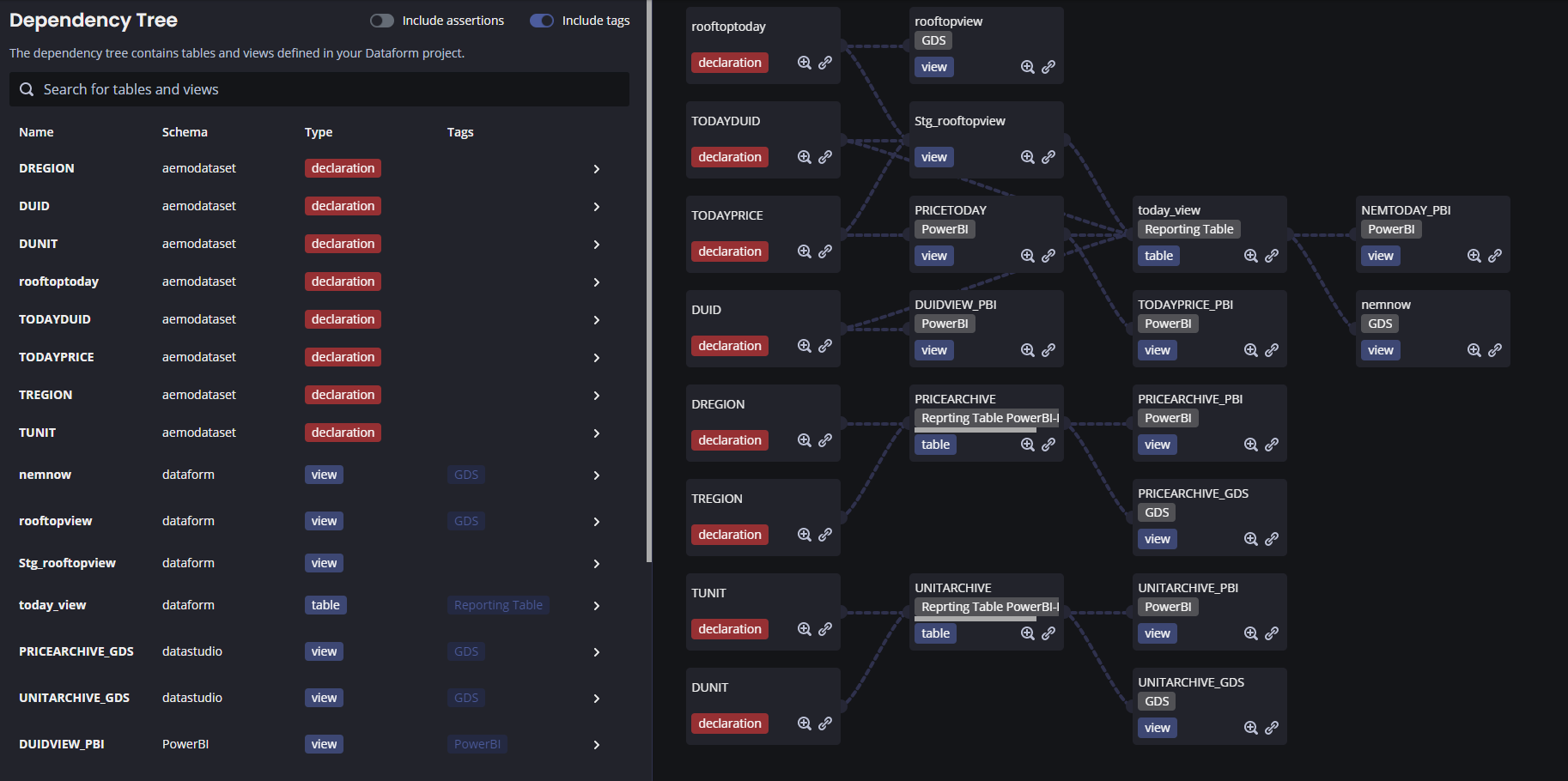The image size is (1568, 781).
Task: Click the magnifier icon in the search bar
Action: tap(27, 88)
